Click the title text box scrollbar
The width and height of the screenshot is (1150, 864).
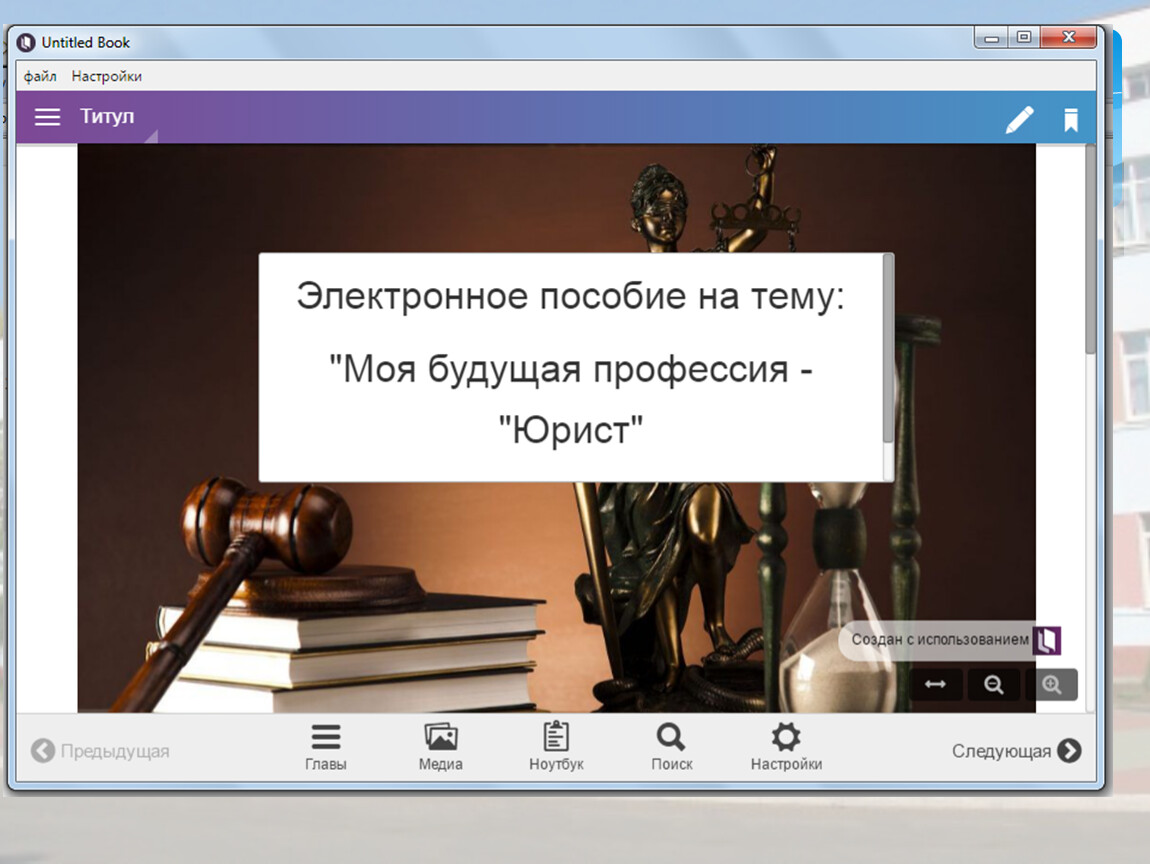888,349
